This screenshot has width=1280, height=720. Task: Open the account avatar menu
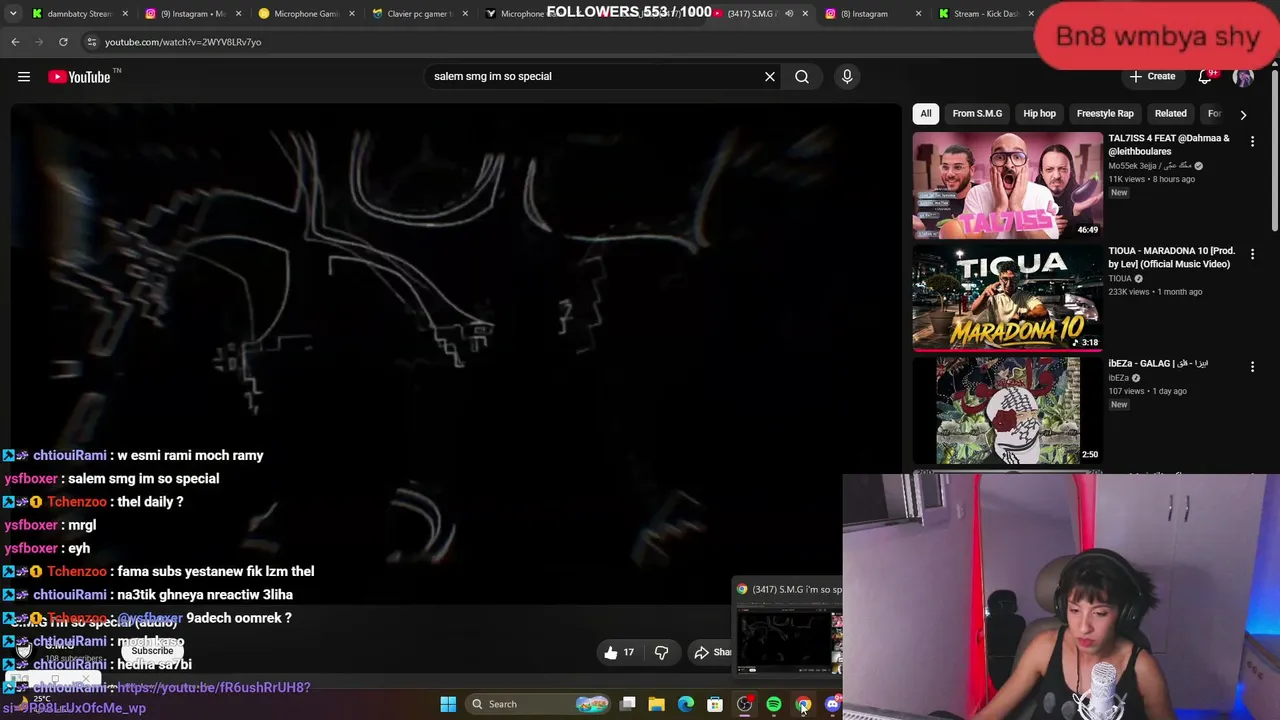(1243, 77)
